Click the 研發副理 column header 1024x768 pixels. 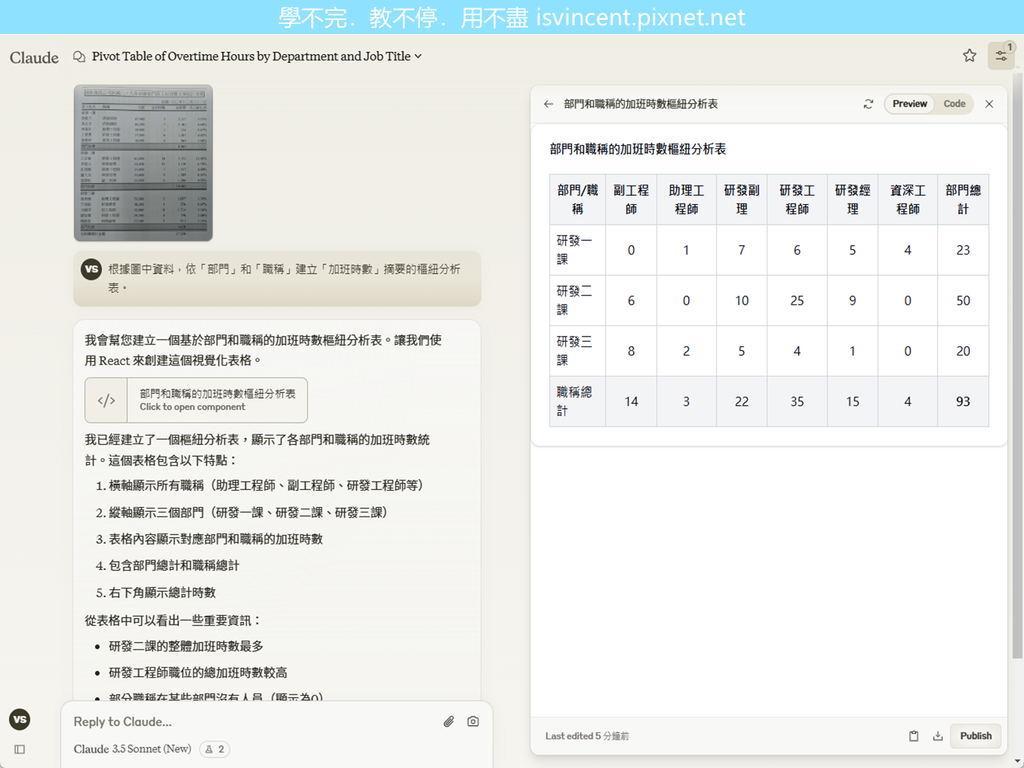coord(742,200)
